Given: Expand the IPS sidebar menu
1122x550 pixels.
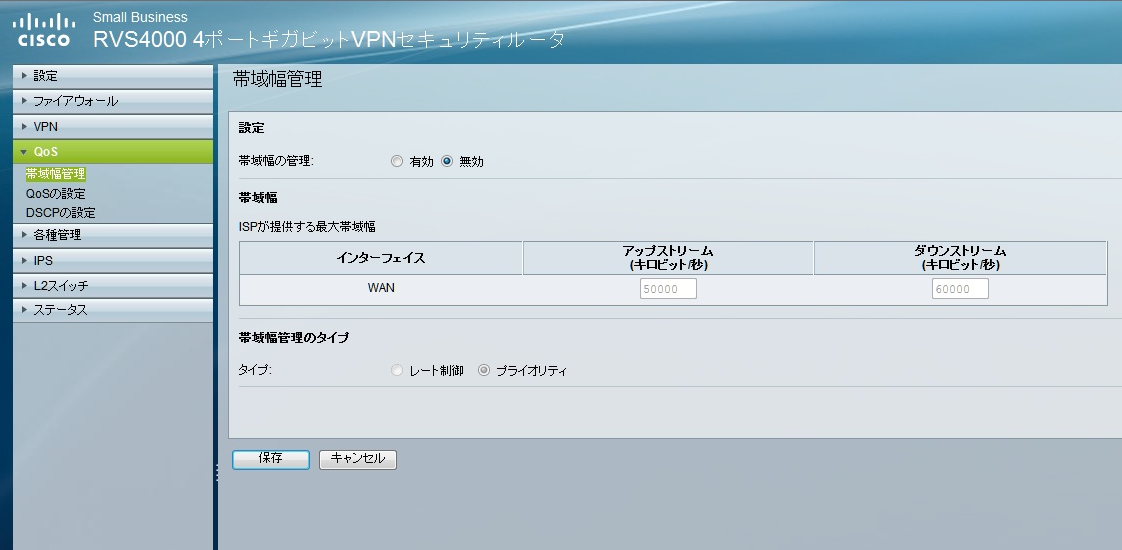Looking at the screenshot, I should 113,260.
